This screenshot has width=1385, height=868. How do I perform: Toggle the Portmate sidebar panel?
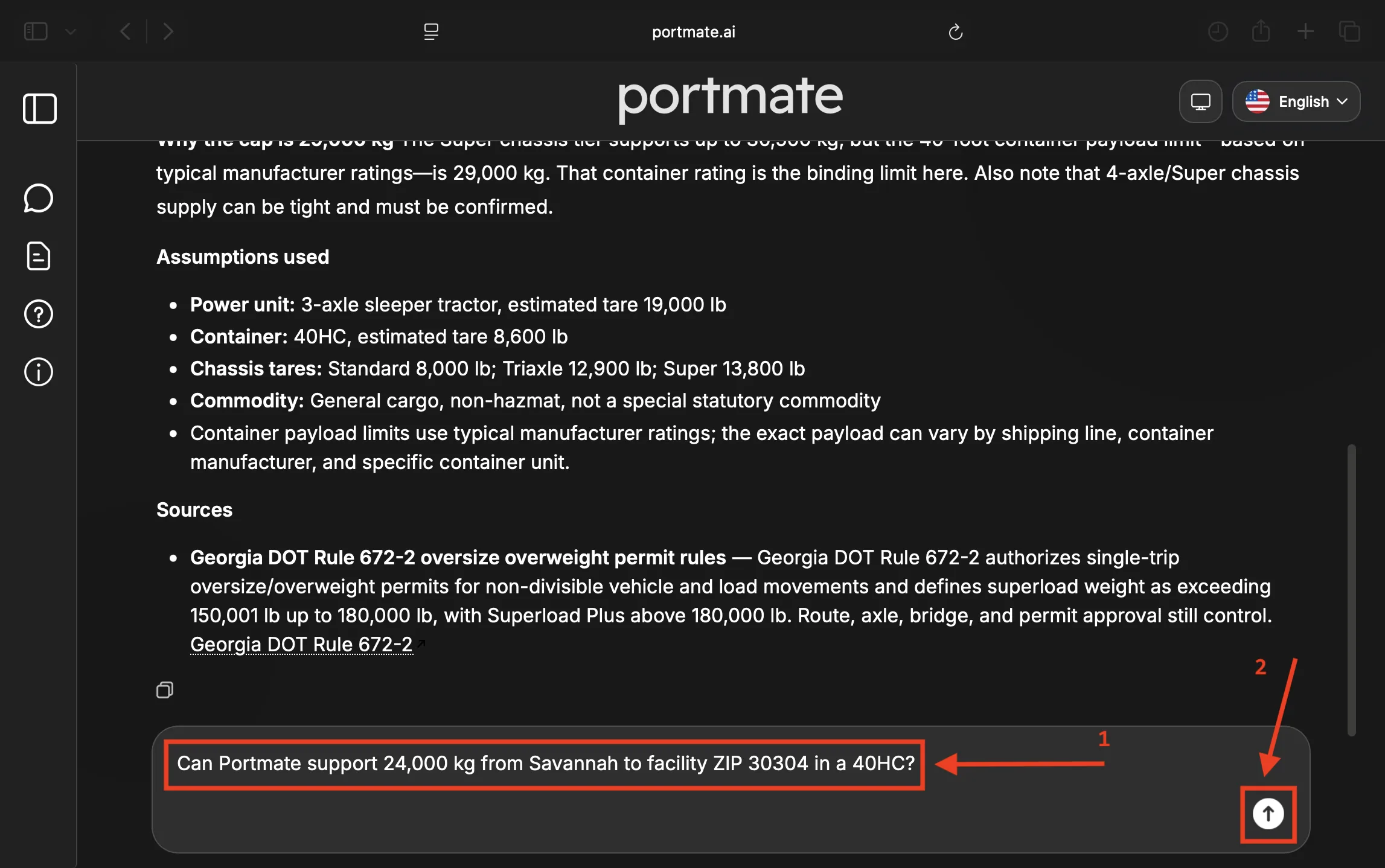tap(40, 109)
